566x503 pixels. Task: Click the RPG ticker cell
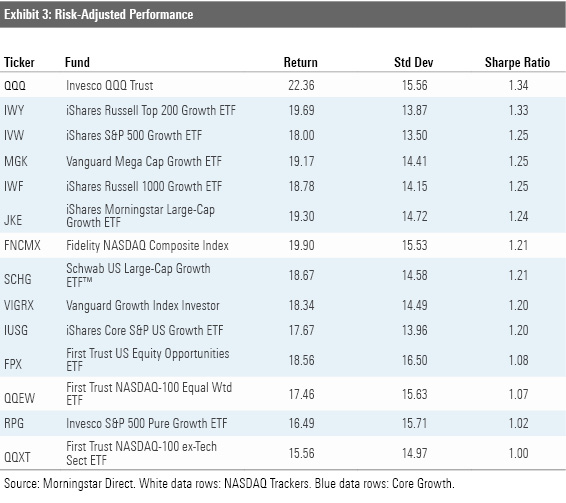pos(14,423)
